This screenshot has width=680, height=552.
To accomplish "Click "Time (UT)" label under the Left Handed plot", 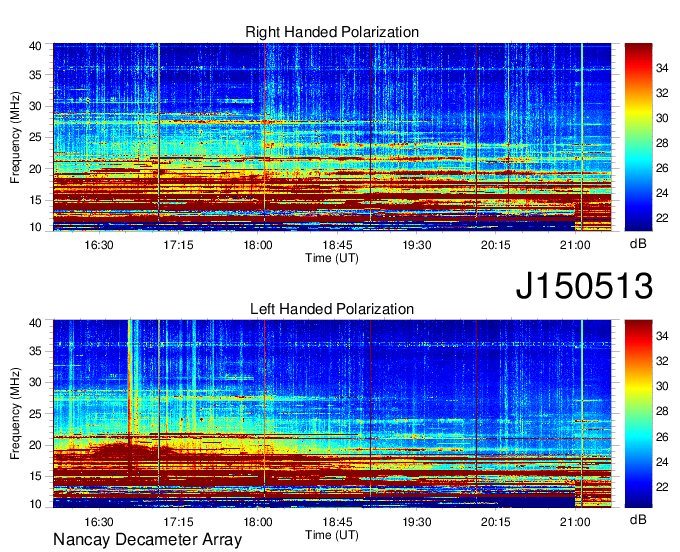I will click(x=332, y=535).
